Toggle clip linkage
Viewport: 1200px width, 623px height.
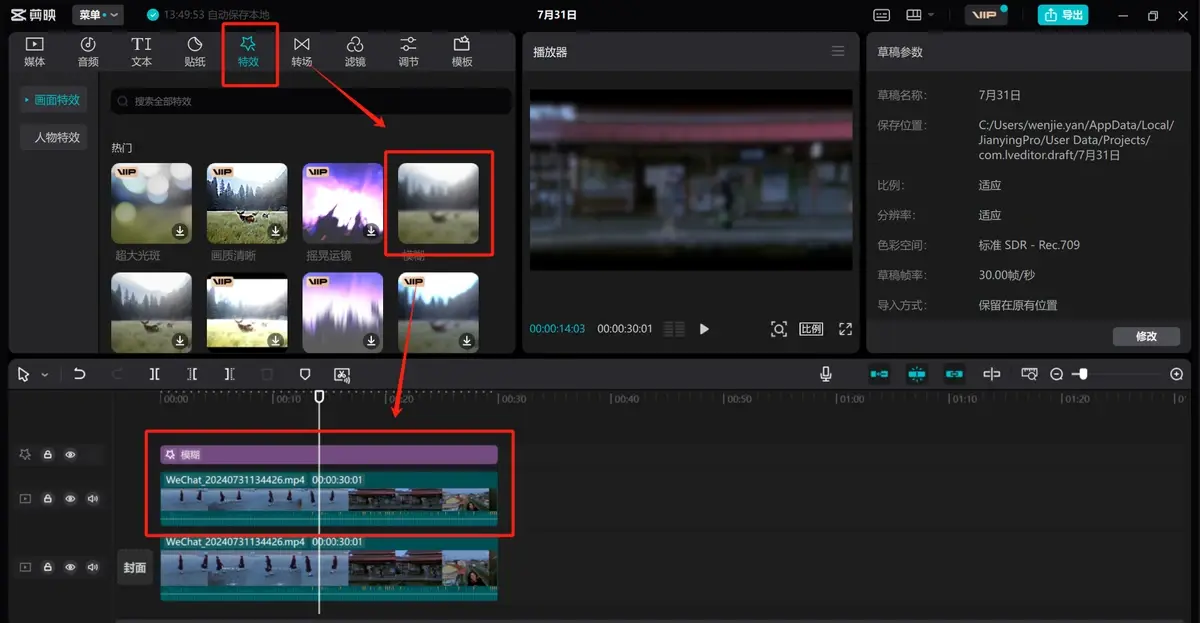click(954, 373)
